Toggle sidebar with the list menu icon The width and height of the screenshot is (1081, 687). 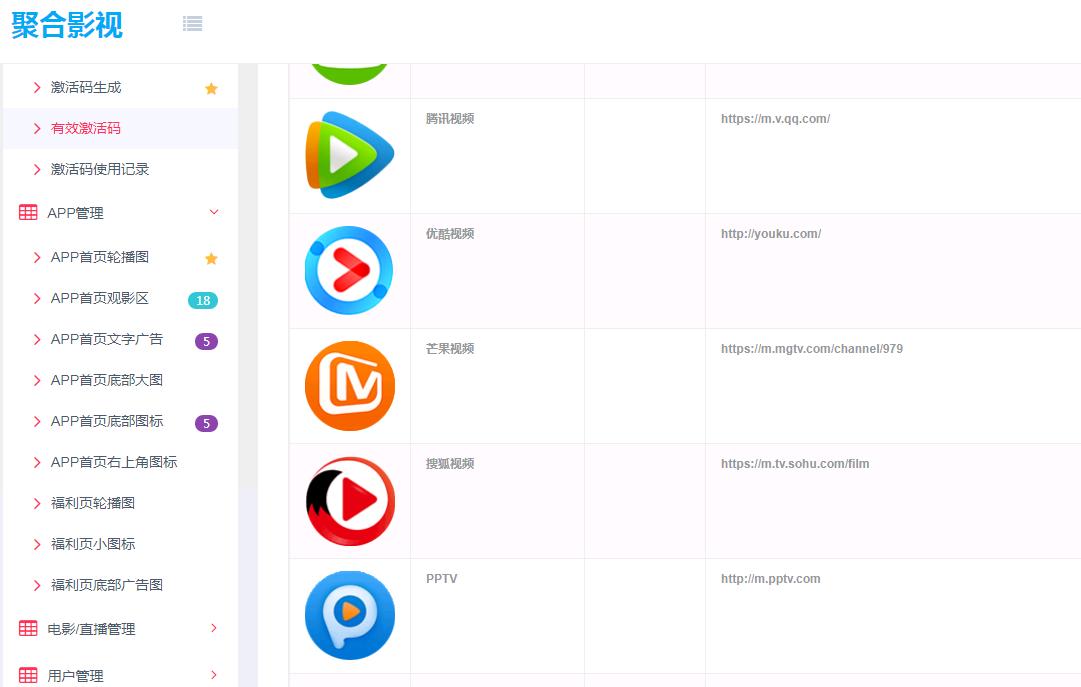(x=193, y=24)
